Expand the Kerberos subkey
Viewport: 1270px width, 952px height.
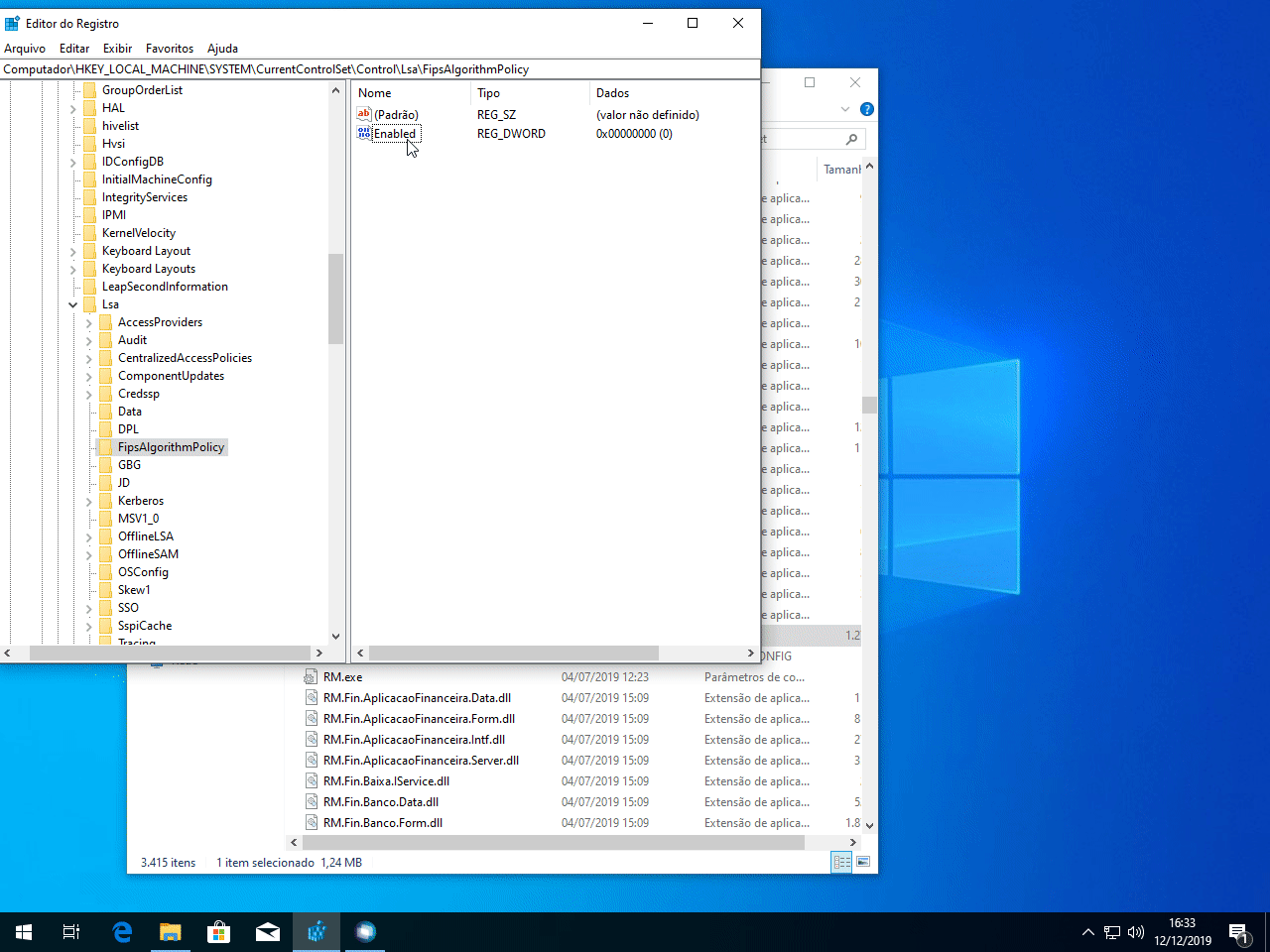coord(89,501)
